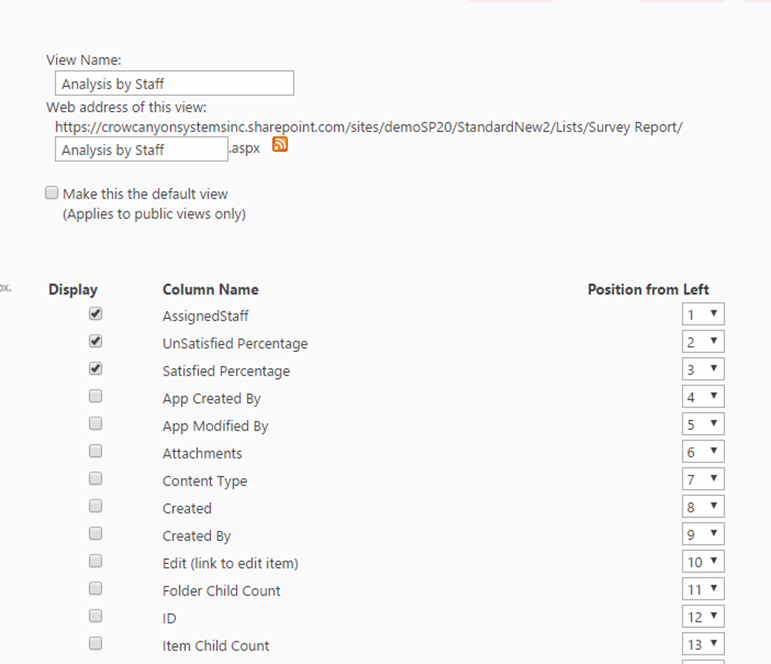Screen dimensions: 771x664
Task: Click the RSS feed icon beside .aspx
Action: (x=281, y=145)
